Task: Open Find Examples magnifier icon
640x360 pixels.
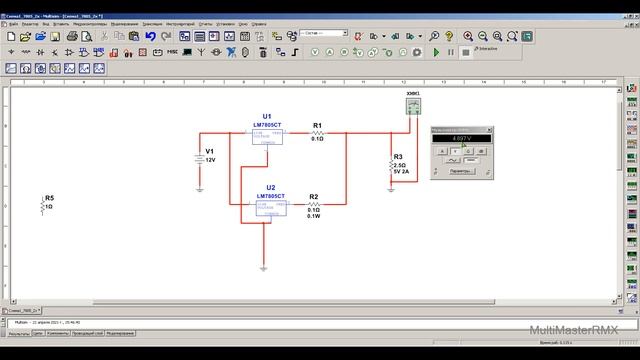Action: coord(434,36)
